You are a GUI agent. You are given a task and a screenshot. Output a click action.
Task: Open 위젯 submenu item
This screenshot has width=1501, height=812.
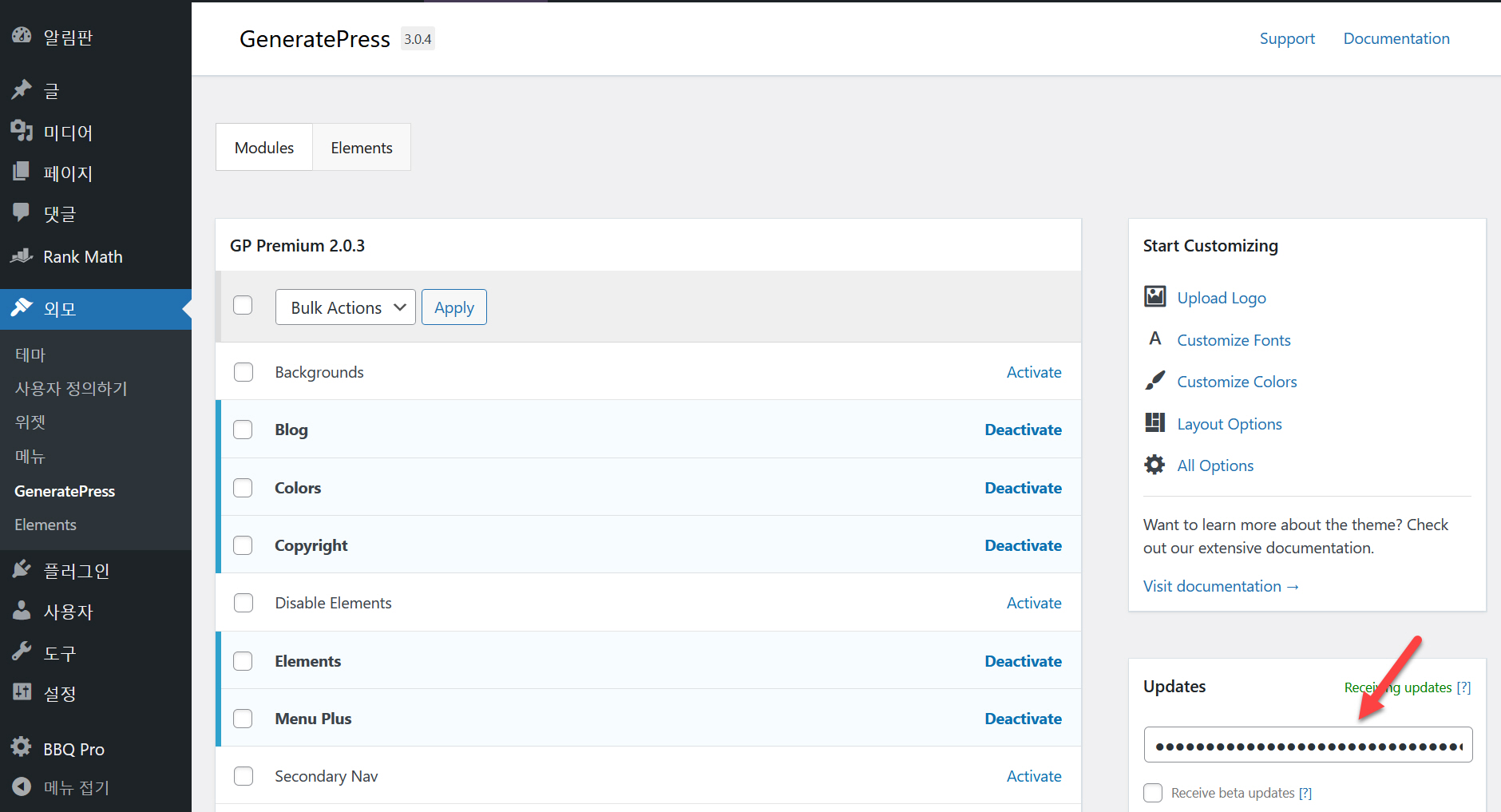[30, 422]
